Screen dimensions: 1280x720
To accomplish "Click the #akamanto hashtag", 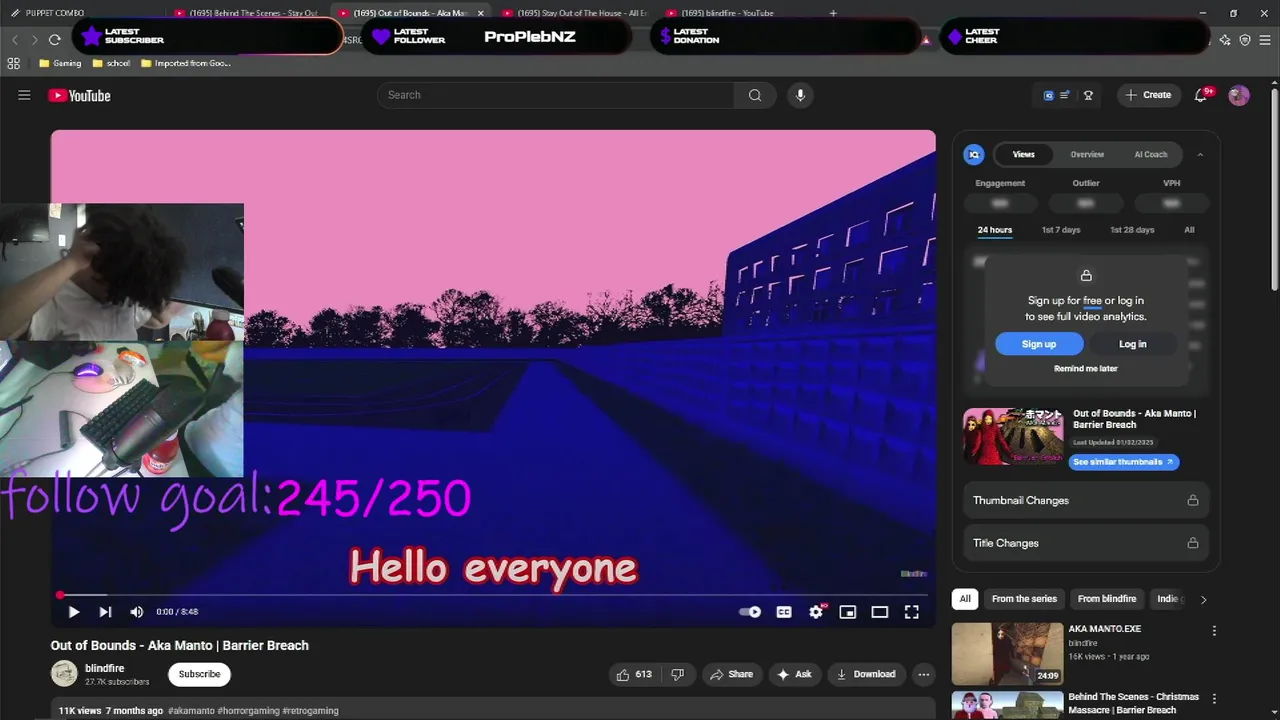I will click(191, 711).
